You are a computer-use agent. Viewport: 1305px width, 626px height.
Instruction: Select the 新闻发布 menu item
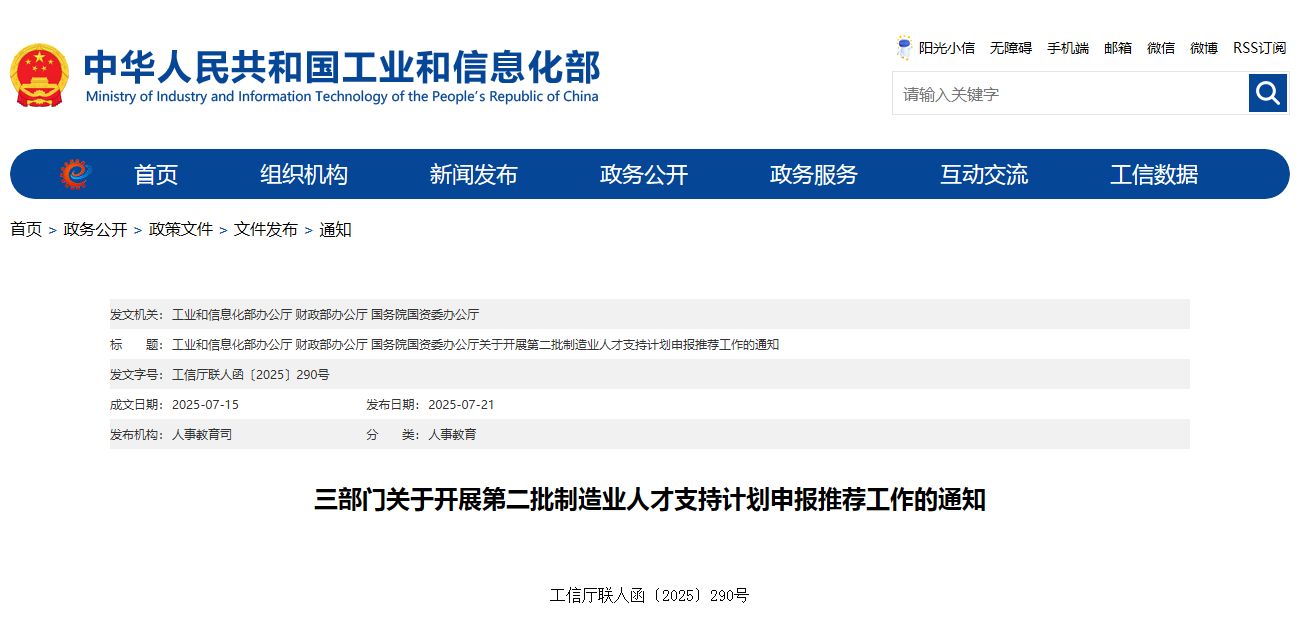[472, 174]
